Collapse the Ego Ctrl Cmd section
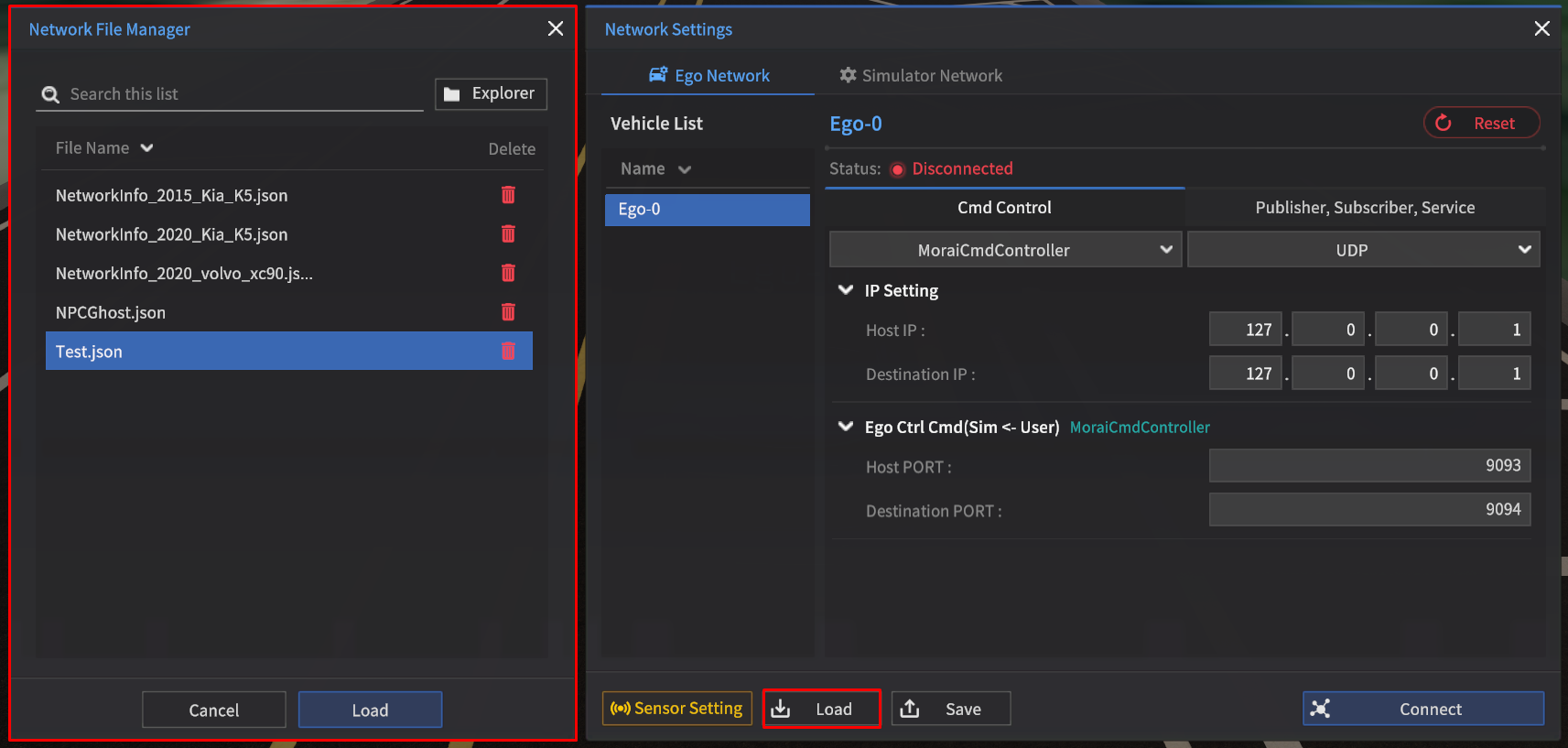 coord(846,427)
